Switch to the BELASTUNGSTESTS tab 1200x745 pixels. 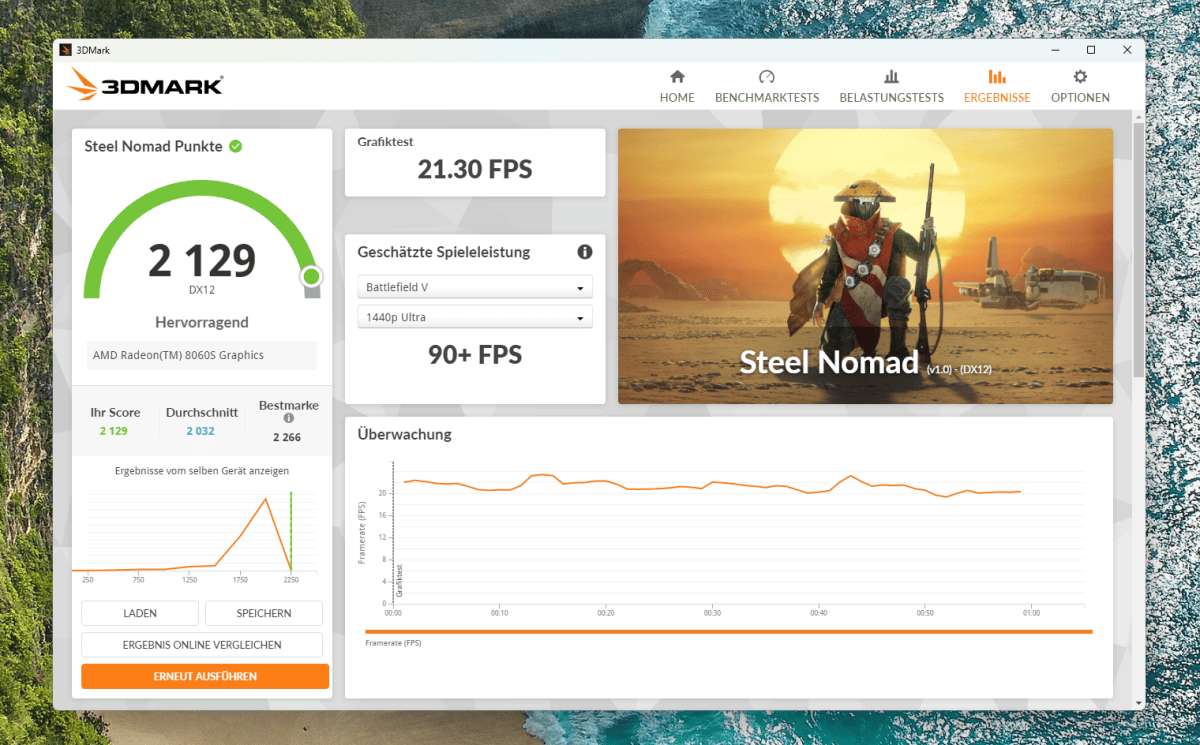(x=891, y=86)
